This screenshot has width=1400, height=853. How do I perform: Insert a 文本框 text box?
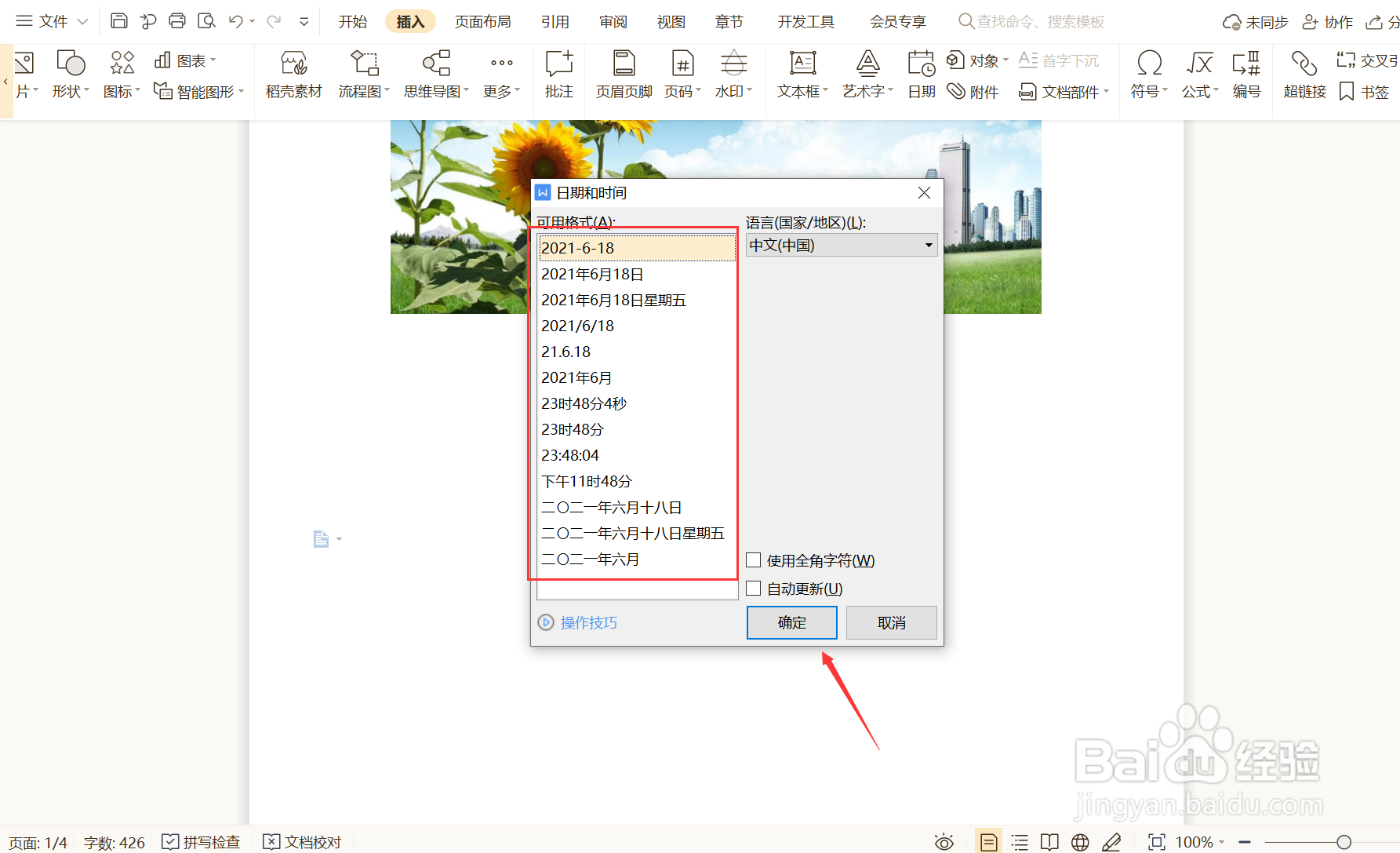802,75
